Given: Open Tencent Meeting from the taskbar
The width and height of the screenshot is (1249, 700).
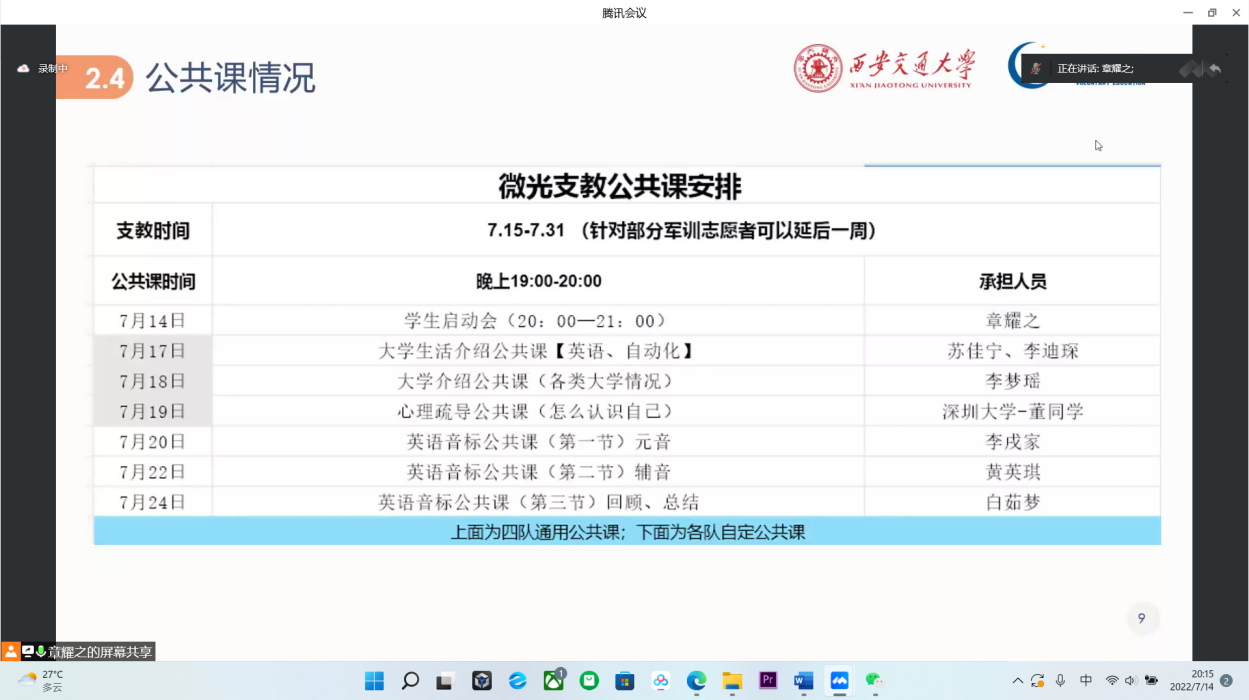Looking at the screenshot, I should coord(839,681).
